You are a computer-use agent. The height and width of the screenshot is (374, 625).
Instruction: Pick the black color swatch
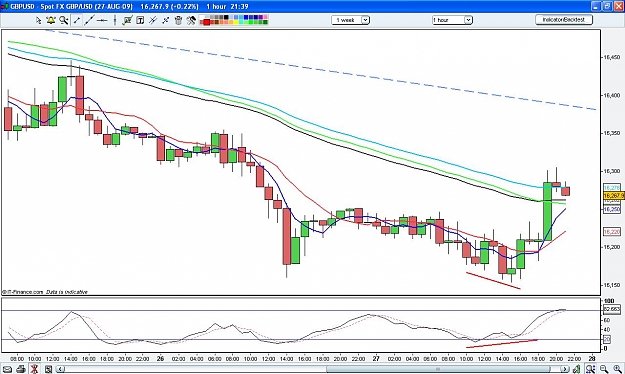tap(226, 18)
